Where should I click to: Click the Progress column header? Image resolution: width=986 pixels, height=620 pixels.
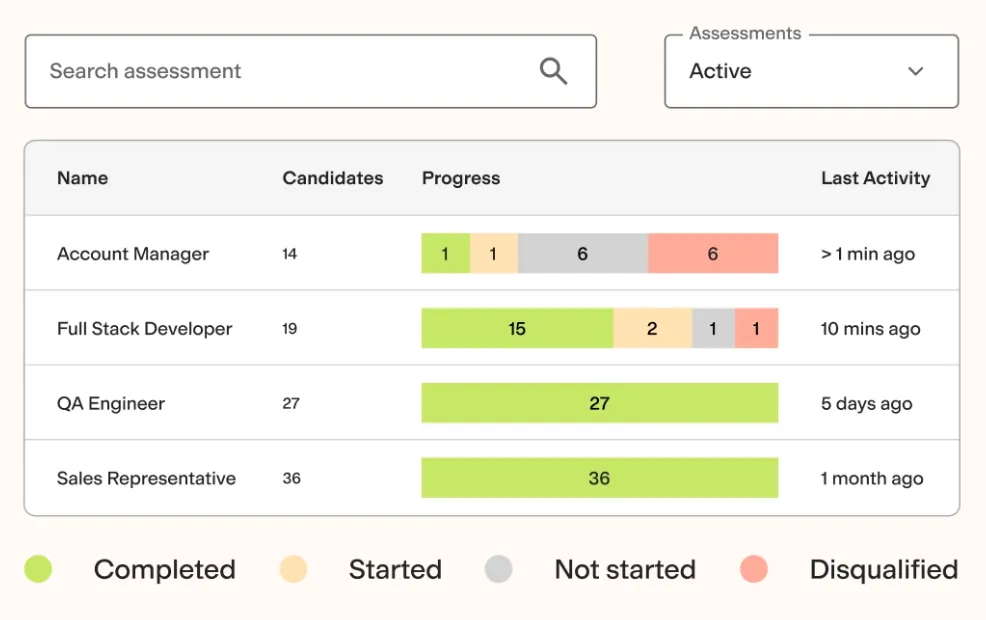pyautogui.click(x=461, y=178)
